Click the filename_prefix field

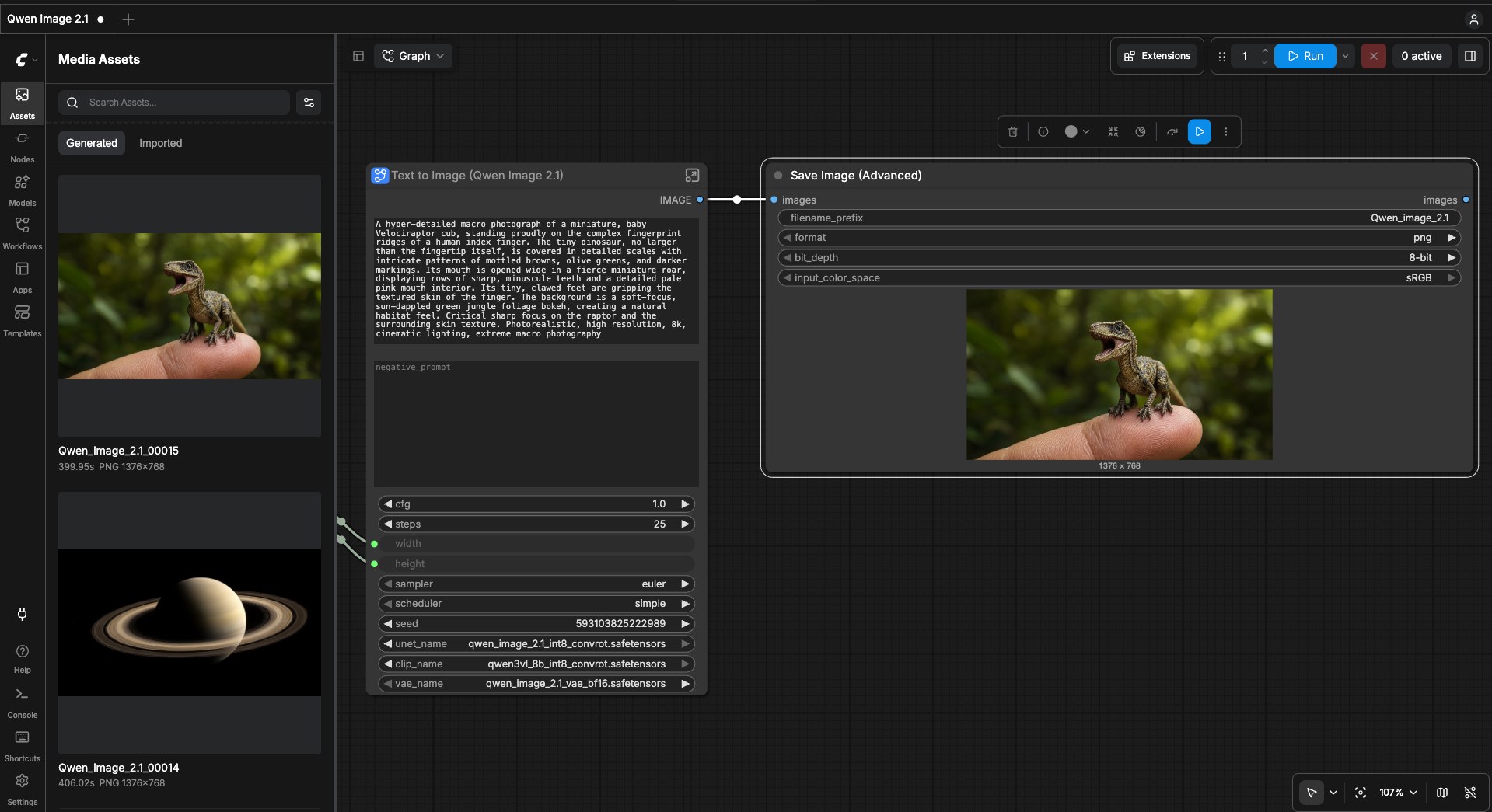coord(1119,218)
